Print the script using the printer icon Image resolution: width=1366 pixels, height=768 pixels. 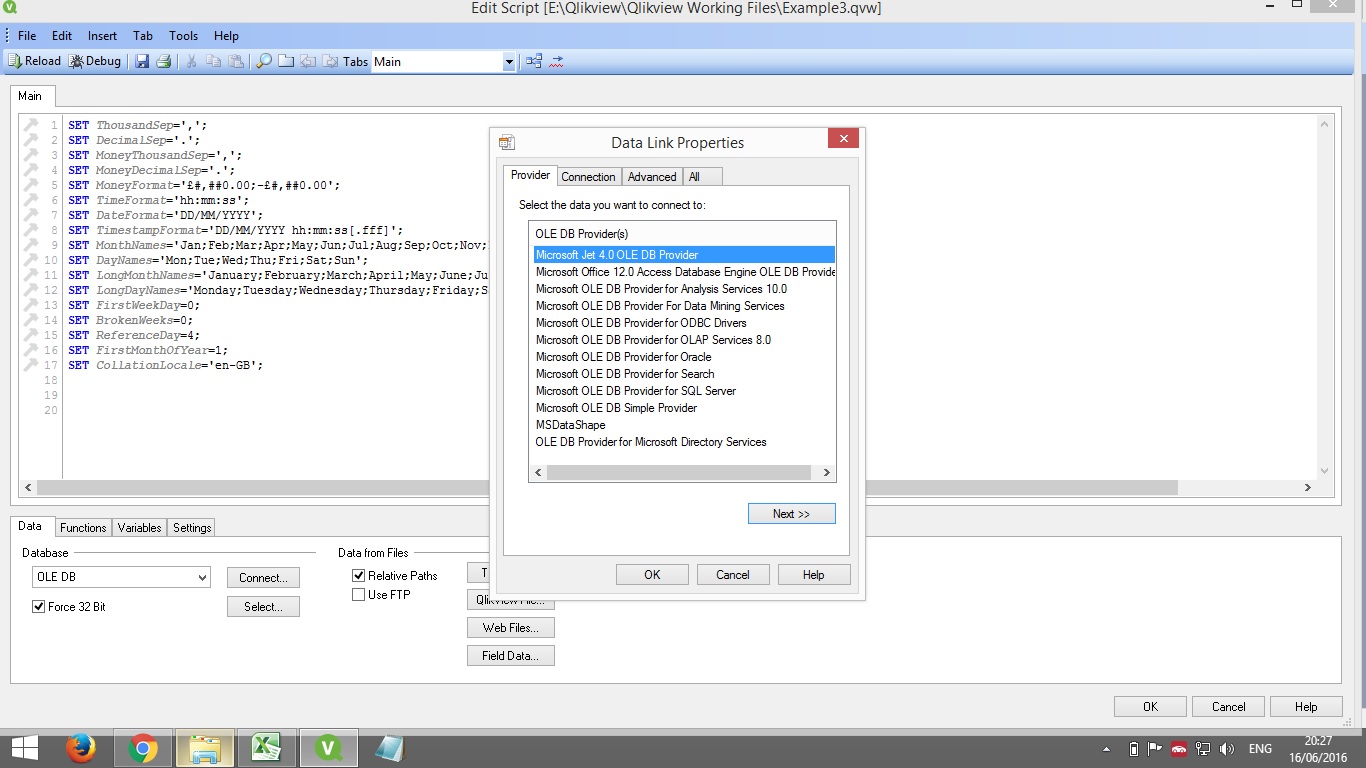164,61
